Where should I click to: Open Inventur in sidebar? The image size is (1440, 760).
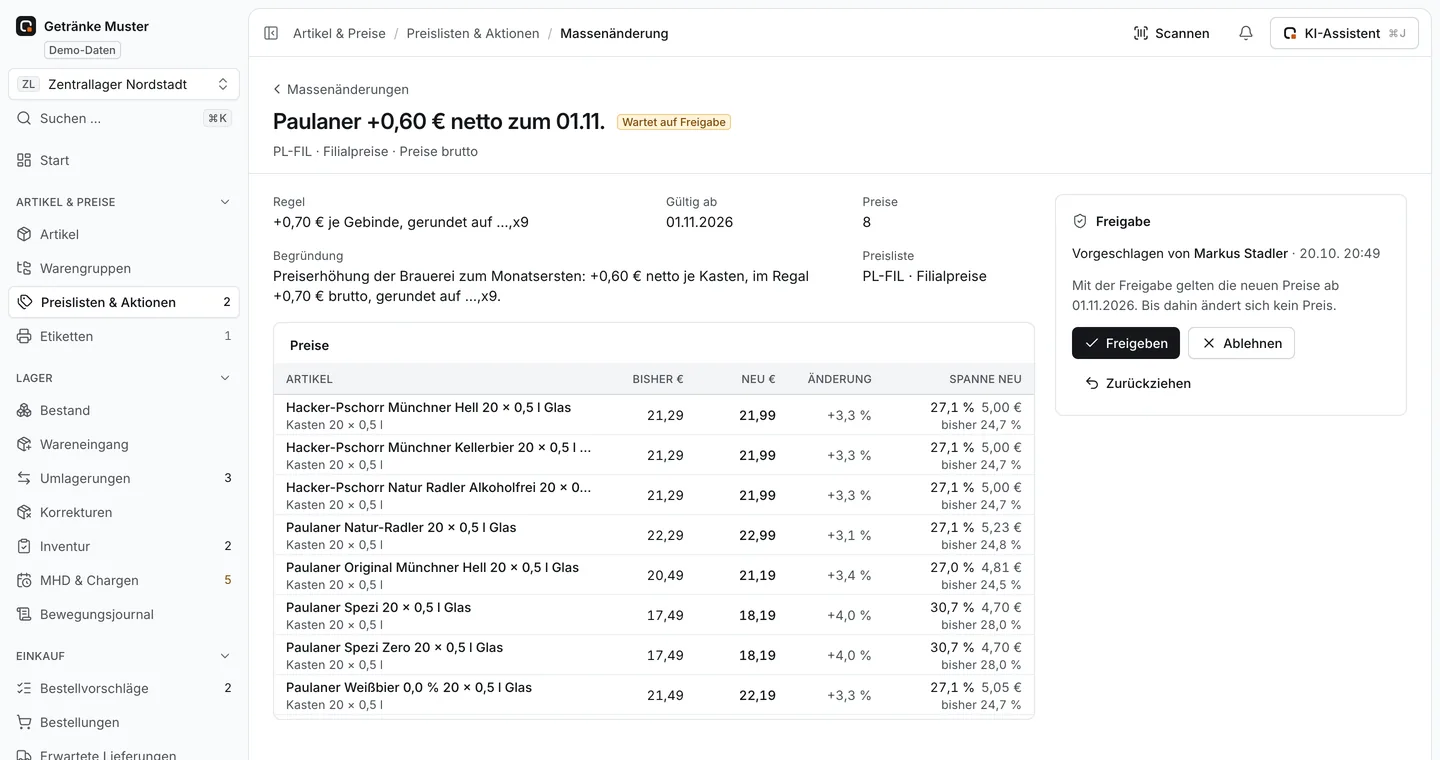124,546
